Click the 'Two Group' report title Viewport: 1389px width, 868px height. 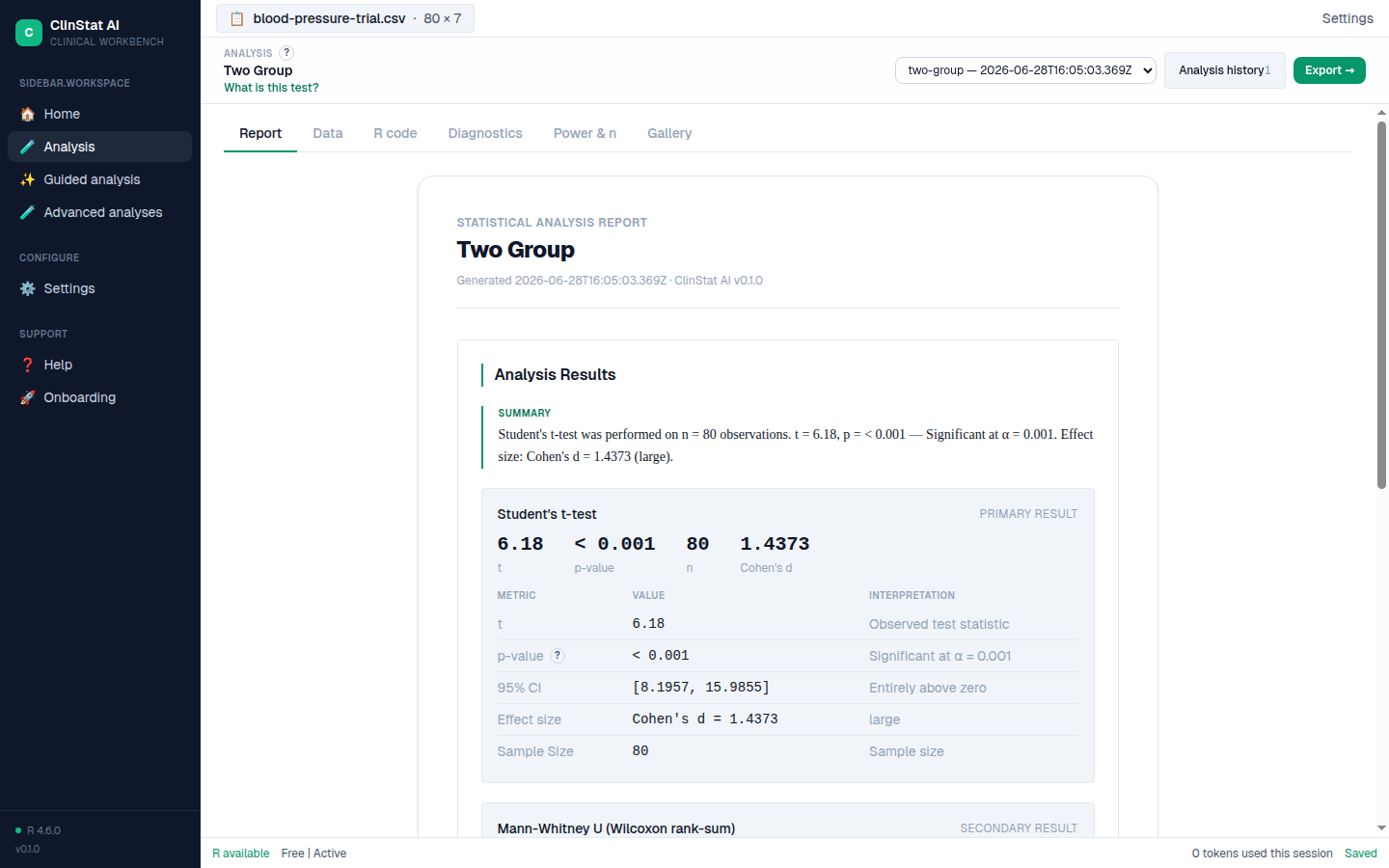515,250
